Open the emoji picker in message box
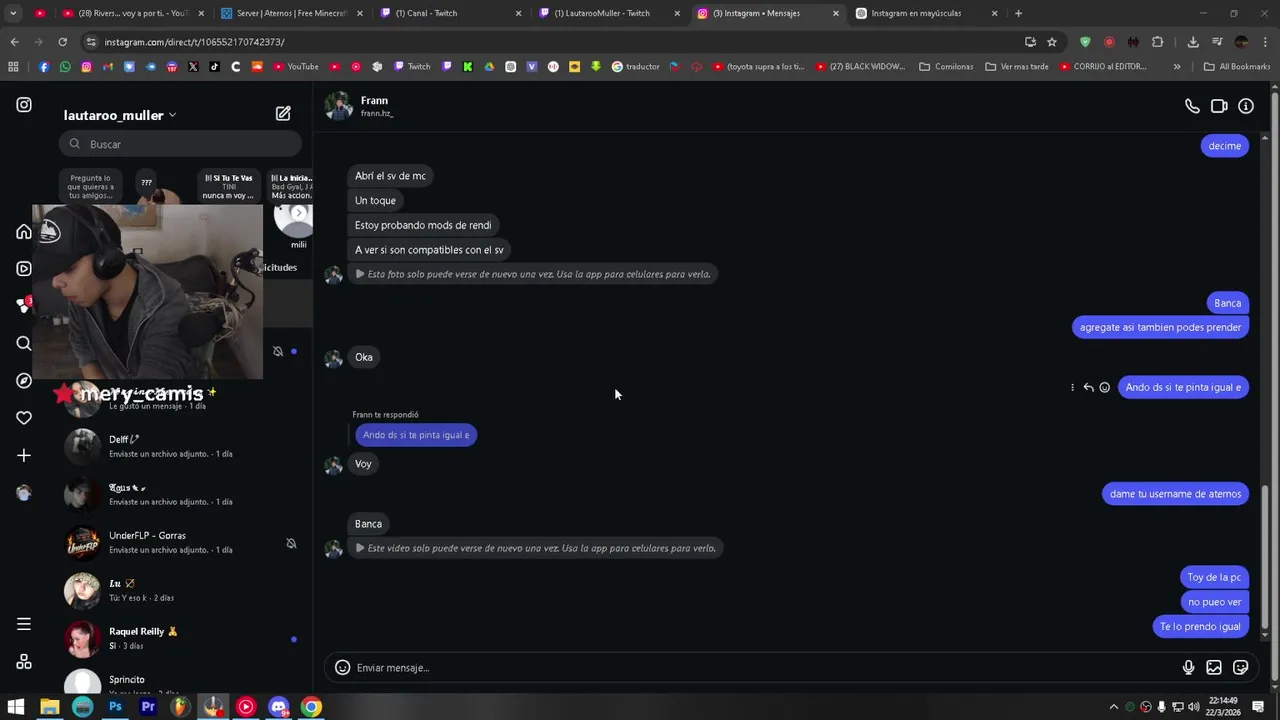Viewport: 1280px width, 720px height. 342,668
